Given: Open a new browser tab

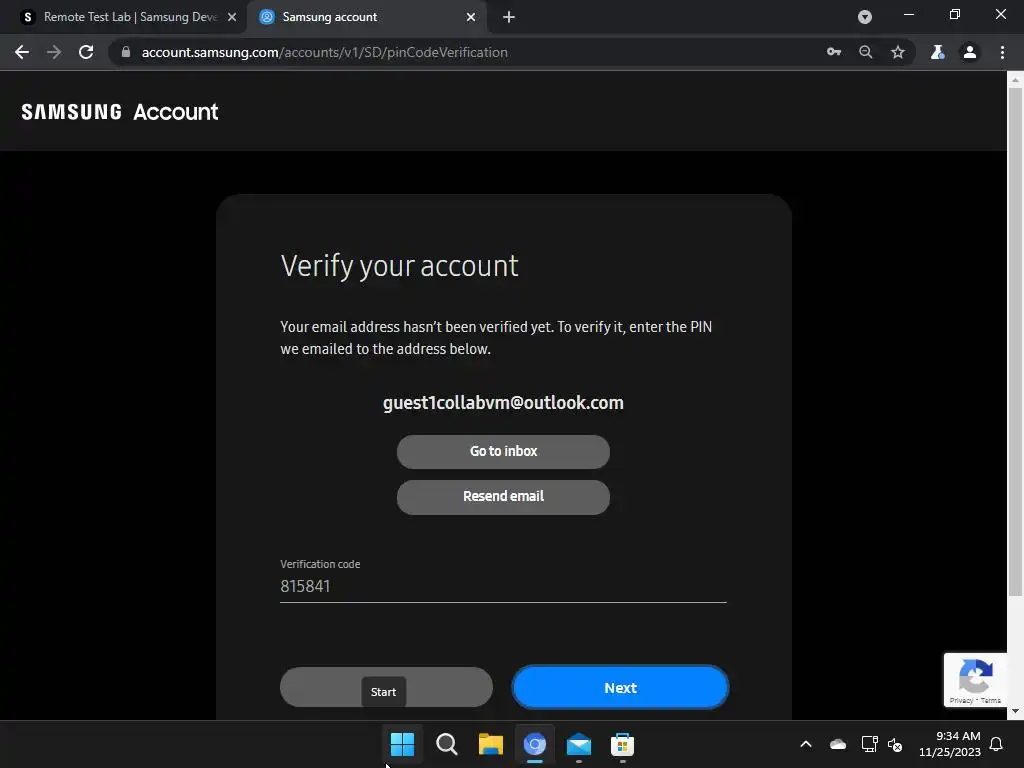Looking at the screenshot, I should [509, 17].
